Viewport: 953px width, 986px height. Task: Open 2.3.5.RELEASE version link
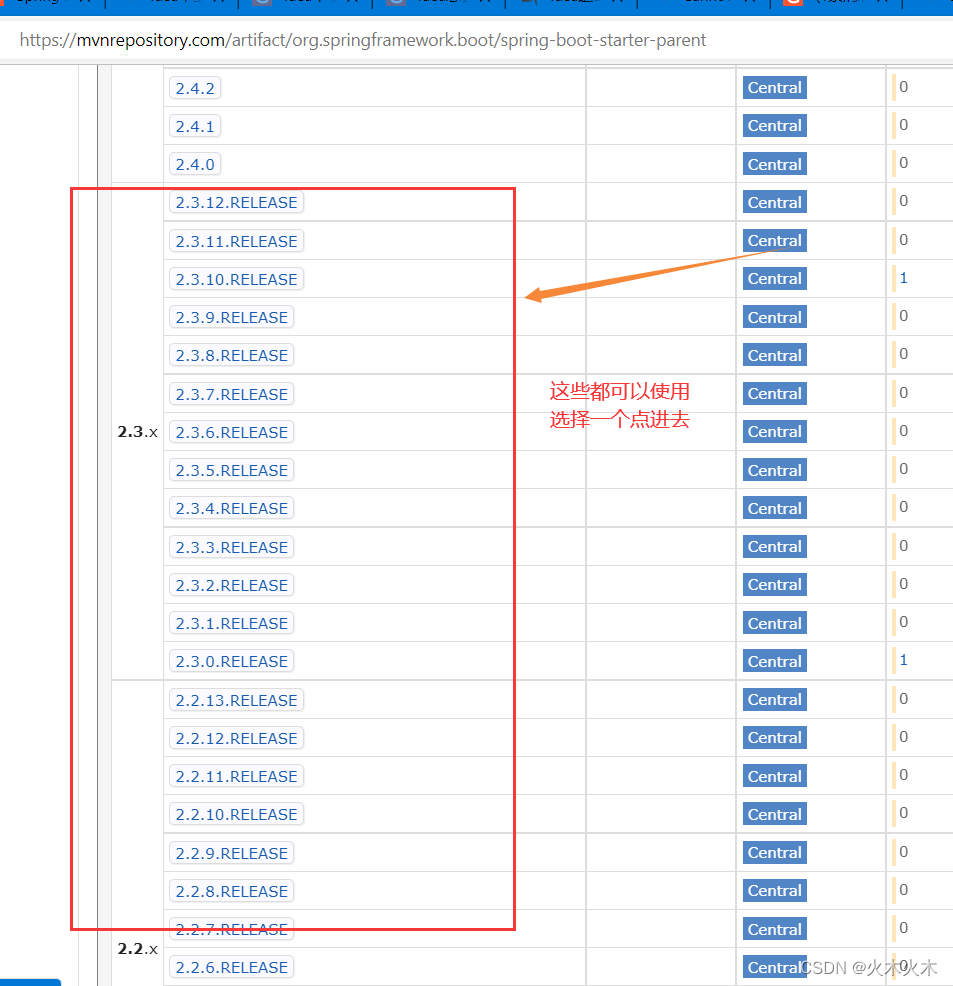point(231,470)
